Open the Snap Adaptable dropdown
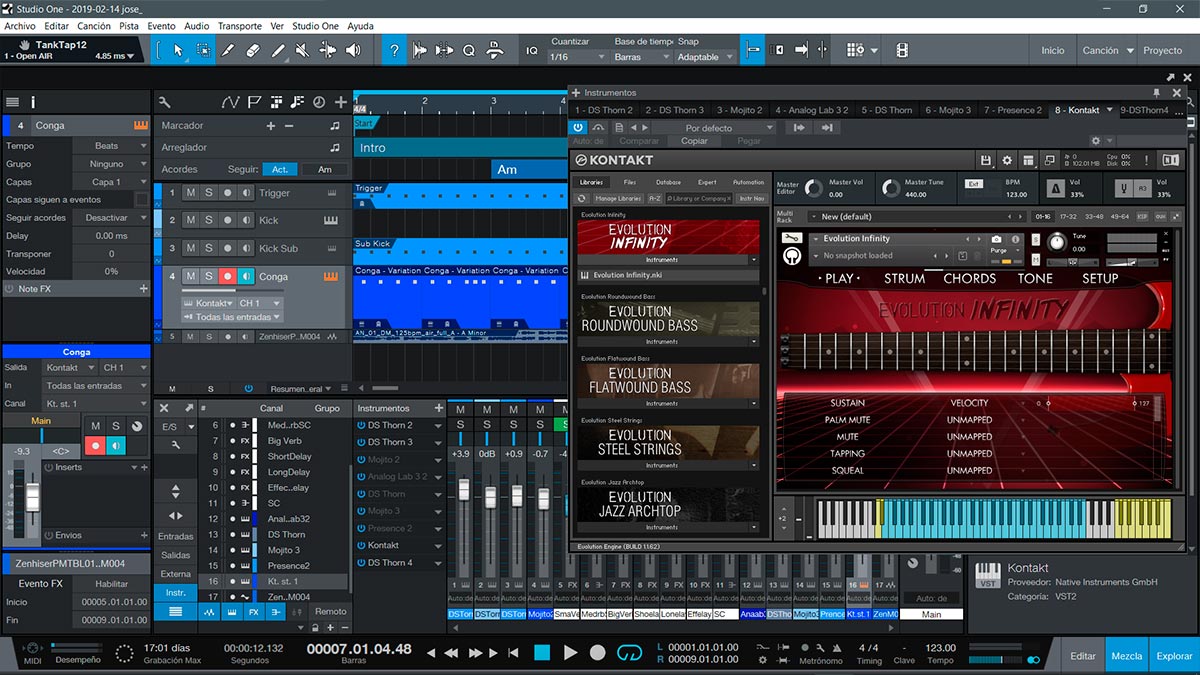The image size is (1200, 675). (x=705, y=57)
